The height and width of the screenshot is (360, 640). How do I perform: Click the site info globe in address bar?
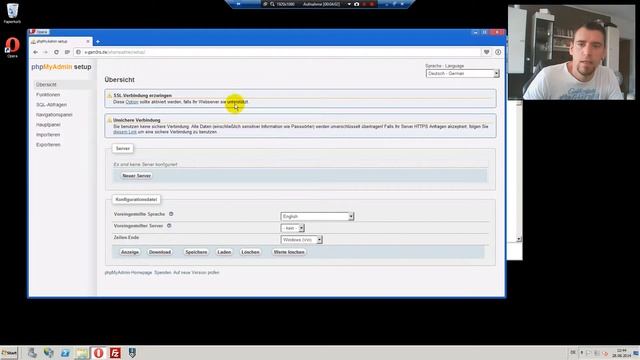click(x=78, y=52)
